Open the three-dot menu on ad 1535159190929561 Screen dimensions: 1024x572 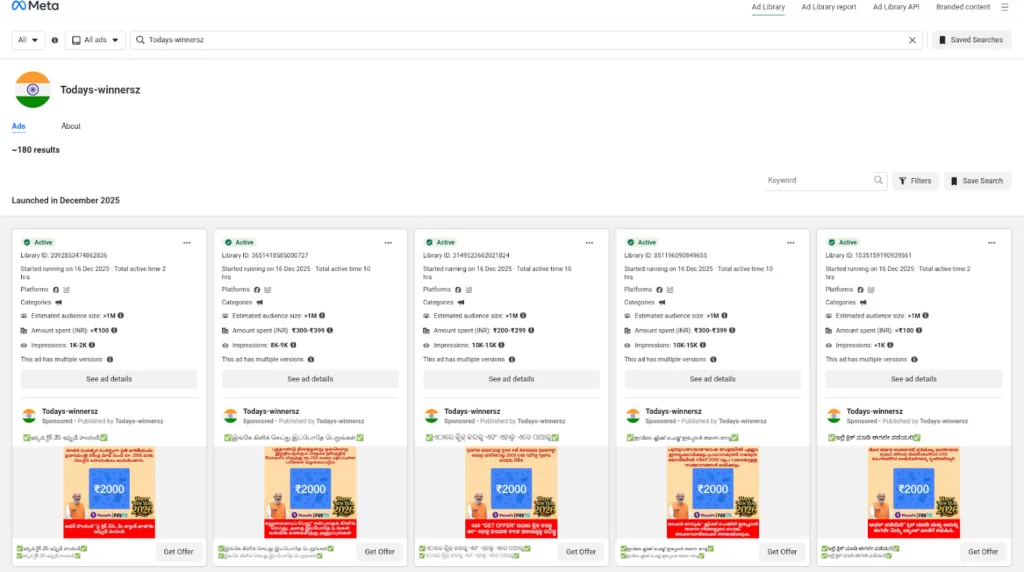(992, 242)
